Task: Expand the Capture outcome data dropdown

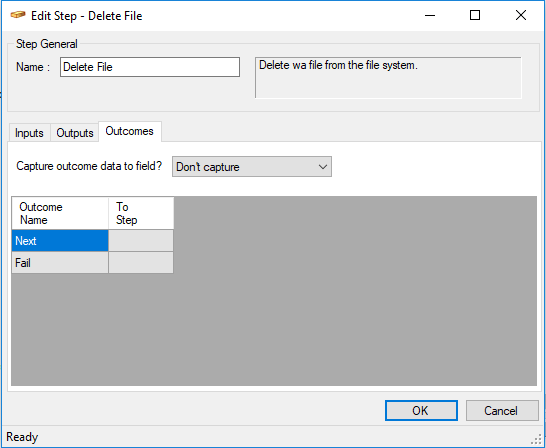Action: [x=252, y=167]
